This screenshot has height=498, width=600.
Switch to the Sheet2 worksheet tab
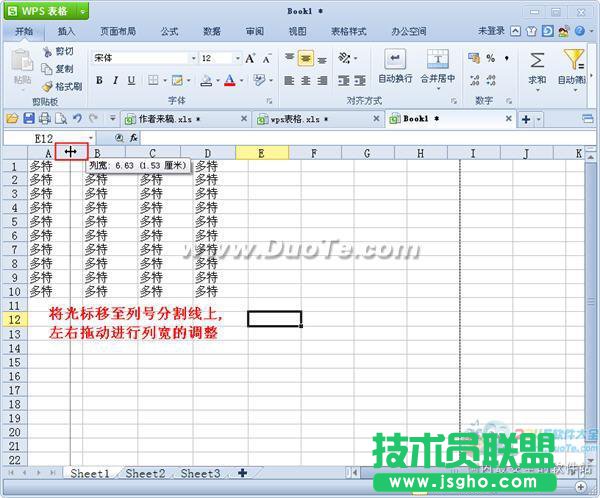tap(145, 474)
